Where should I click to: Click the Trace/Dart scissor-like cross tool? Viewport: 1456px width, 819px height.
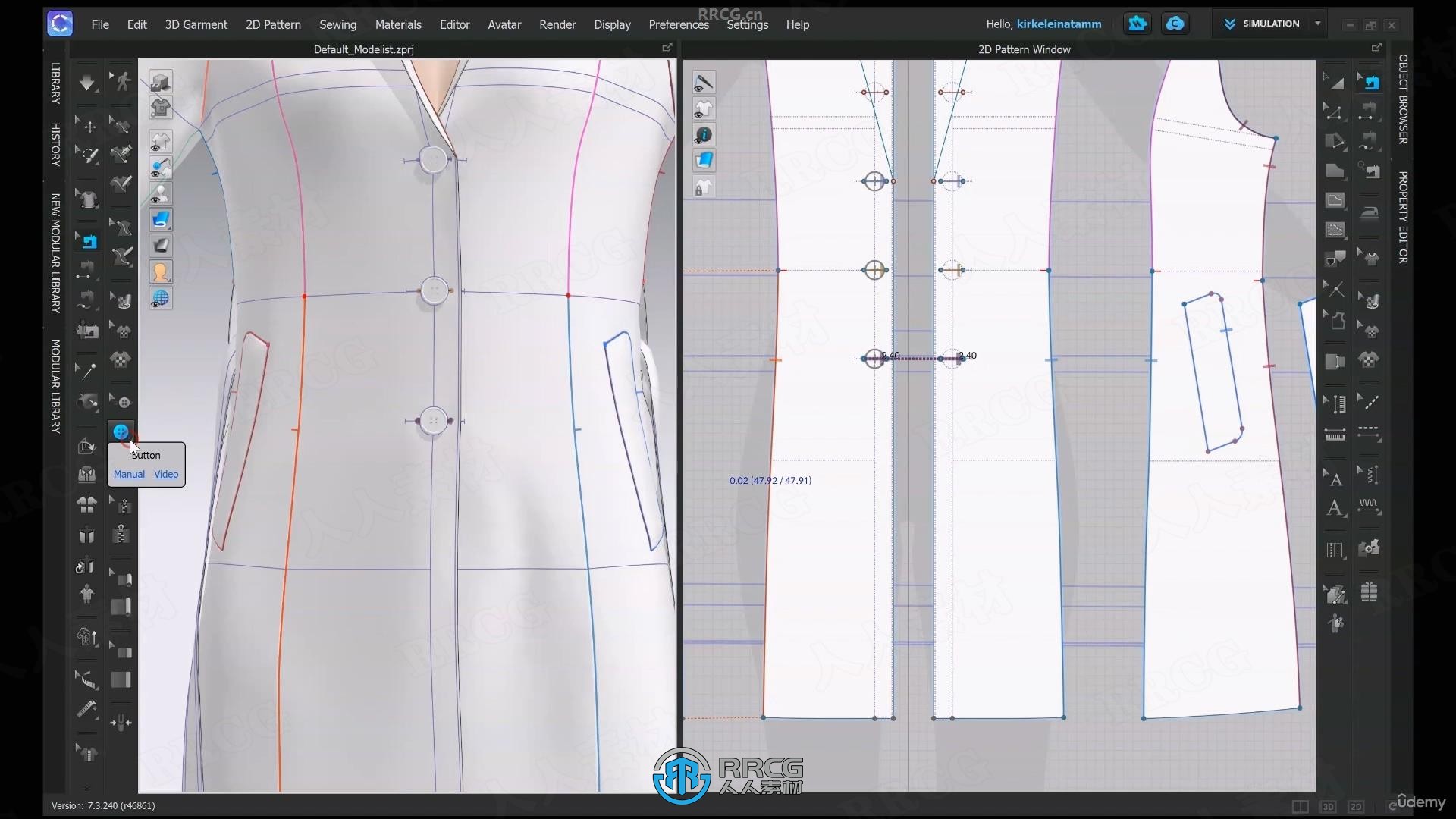pyautogui.click(x=1335, y=289)
